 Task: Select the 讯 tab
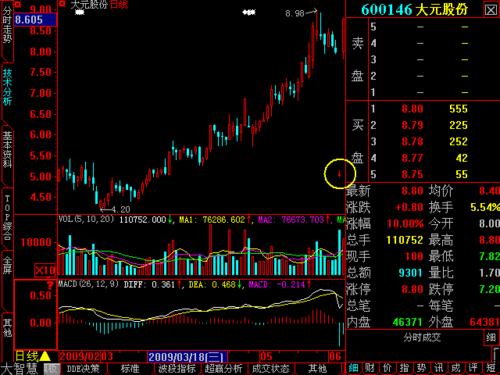click(x=438, y=368)
